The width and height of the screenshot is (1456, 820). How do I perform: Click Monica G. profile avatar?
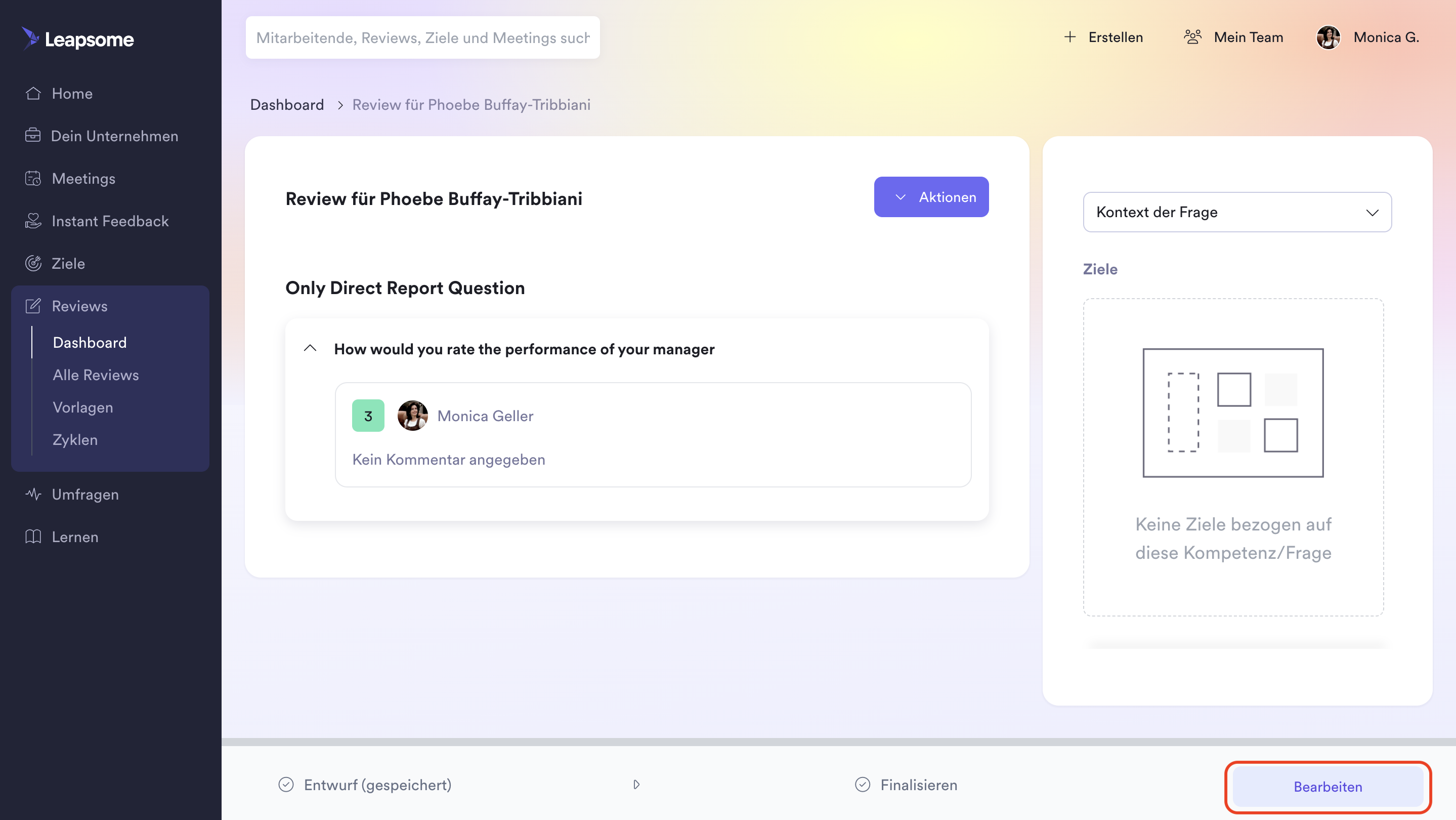1327,37
